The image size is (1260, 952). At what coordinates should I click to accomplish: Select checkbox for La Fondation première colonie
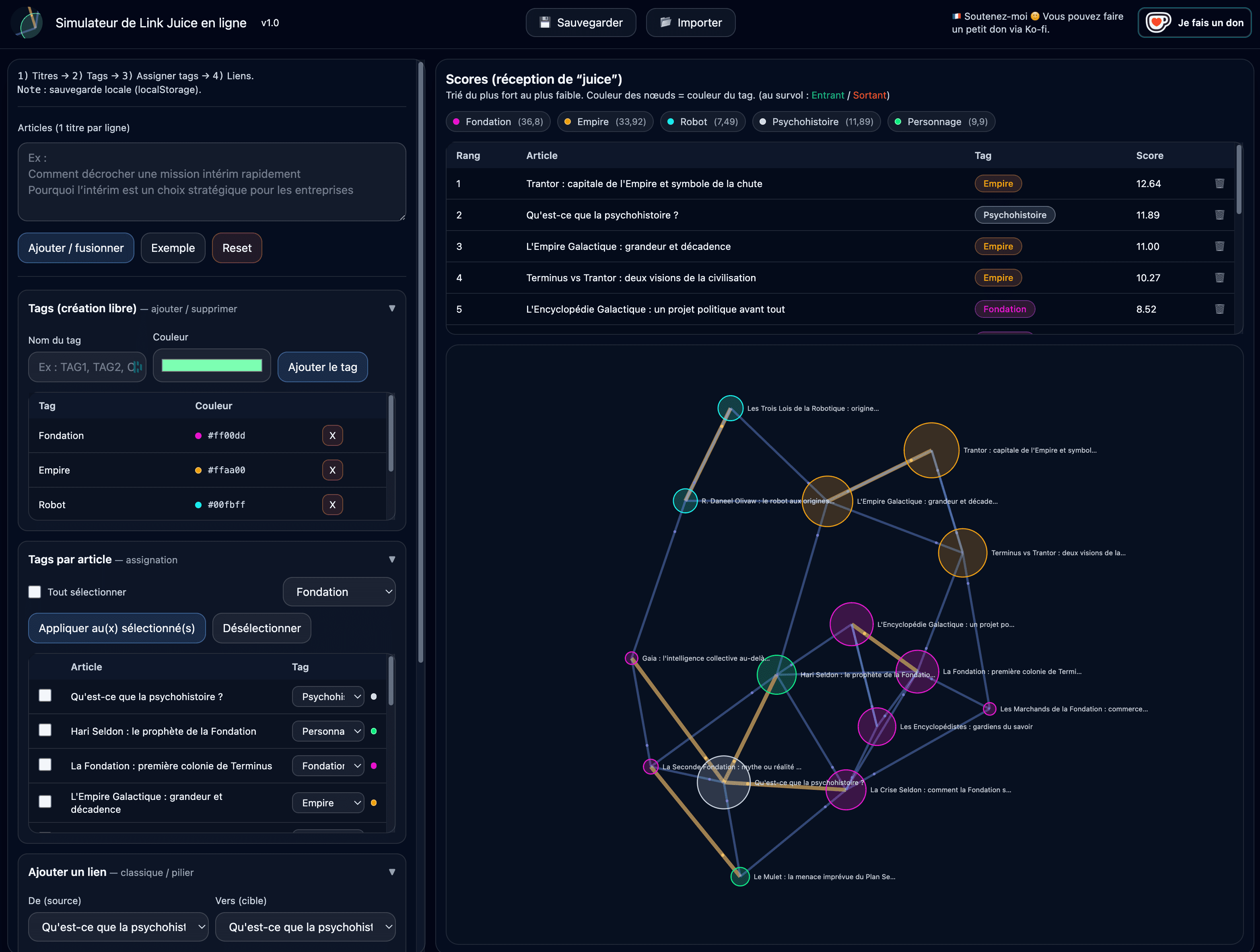45,765
